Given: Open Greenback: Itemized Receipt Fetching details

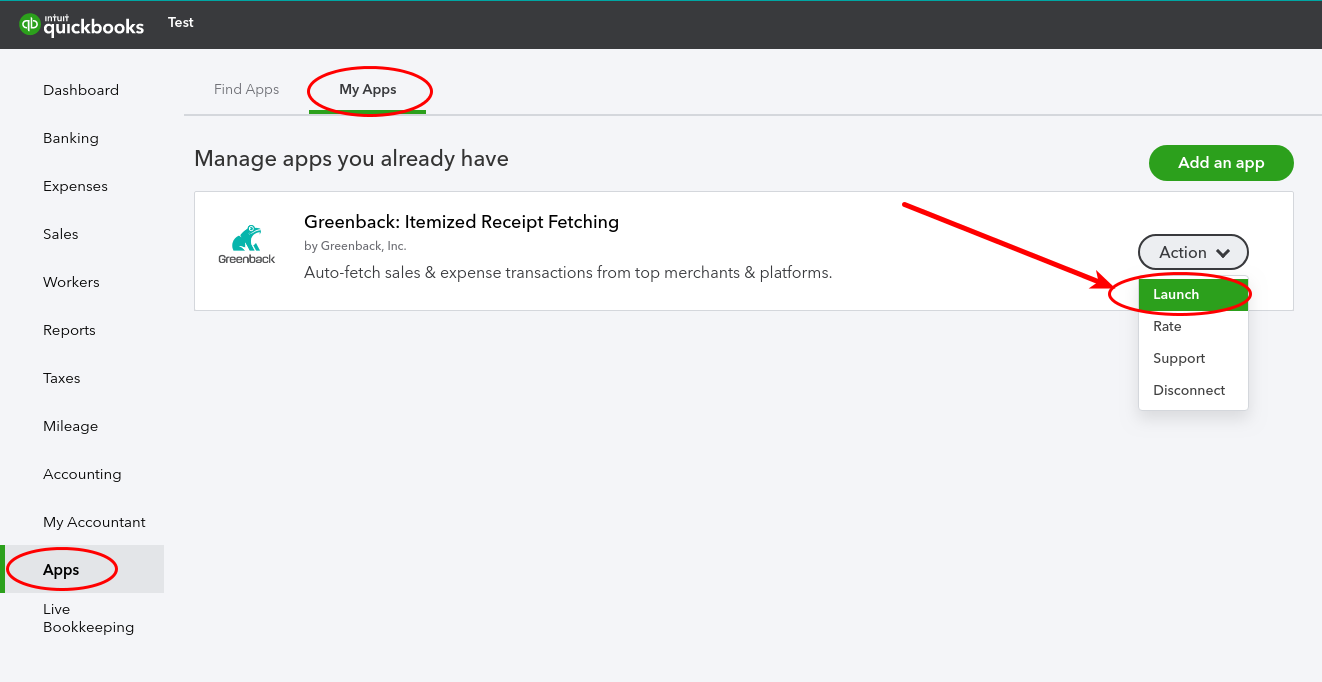Looking at the screenshot, I should point(461,221).
